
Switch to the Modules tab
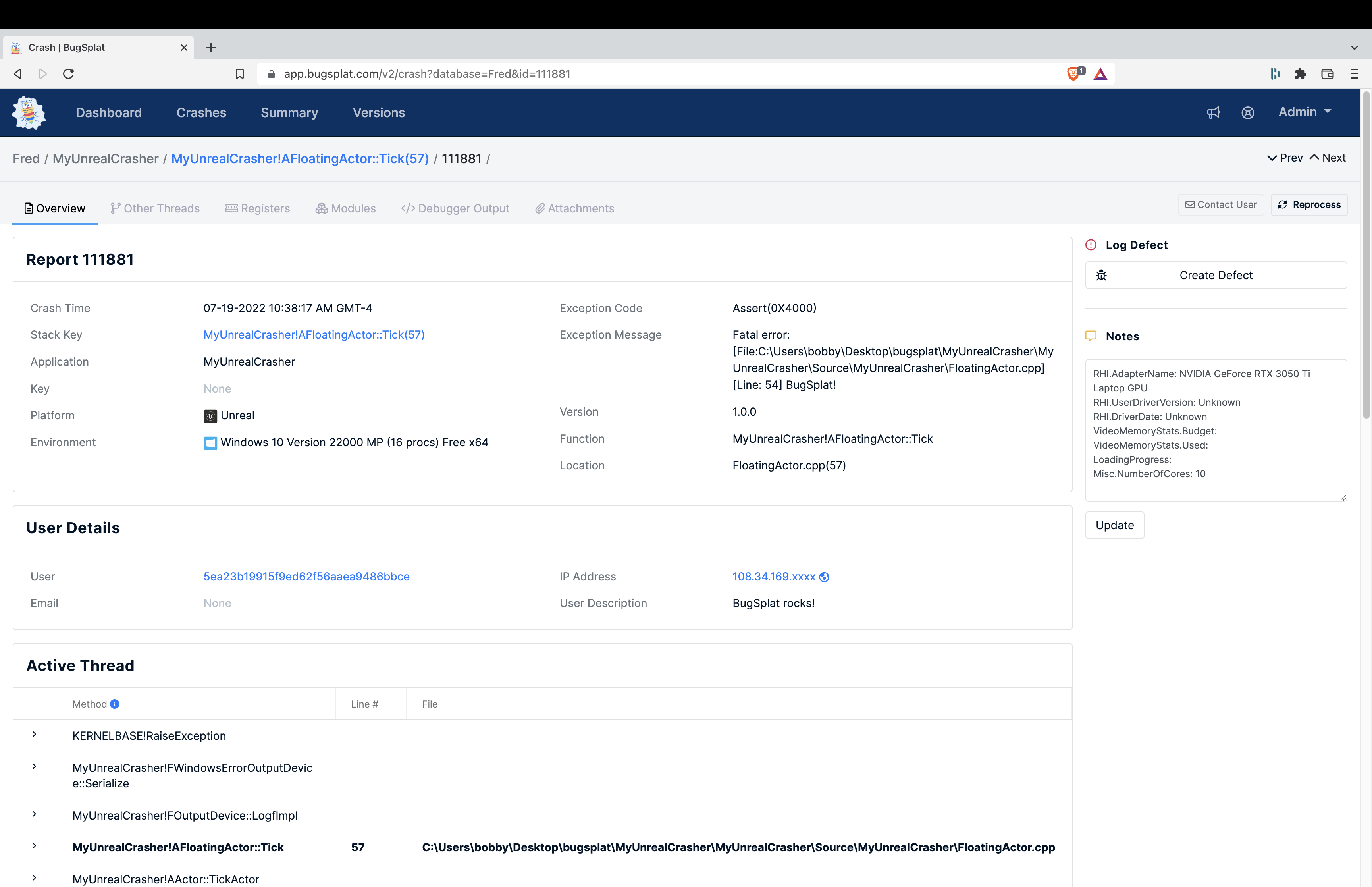[345, 208]
